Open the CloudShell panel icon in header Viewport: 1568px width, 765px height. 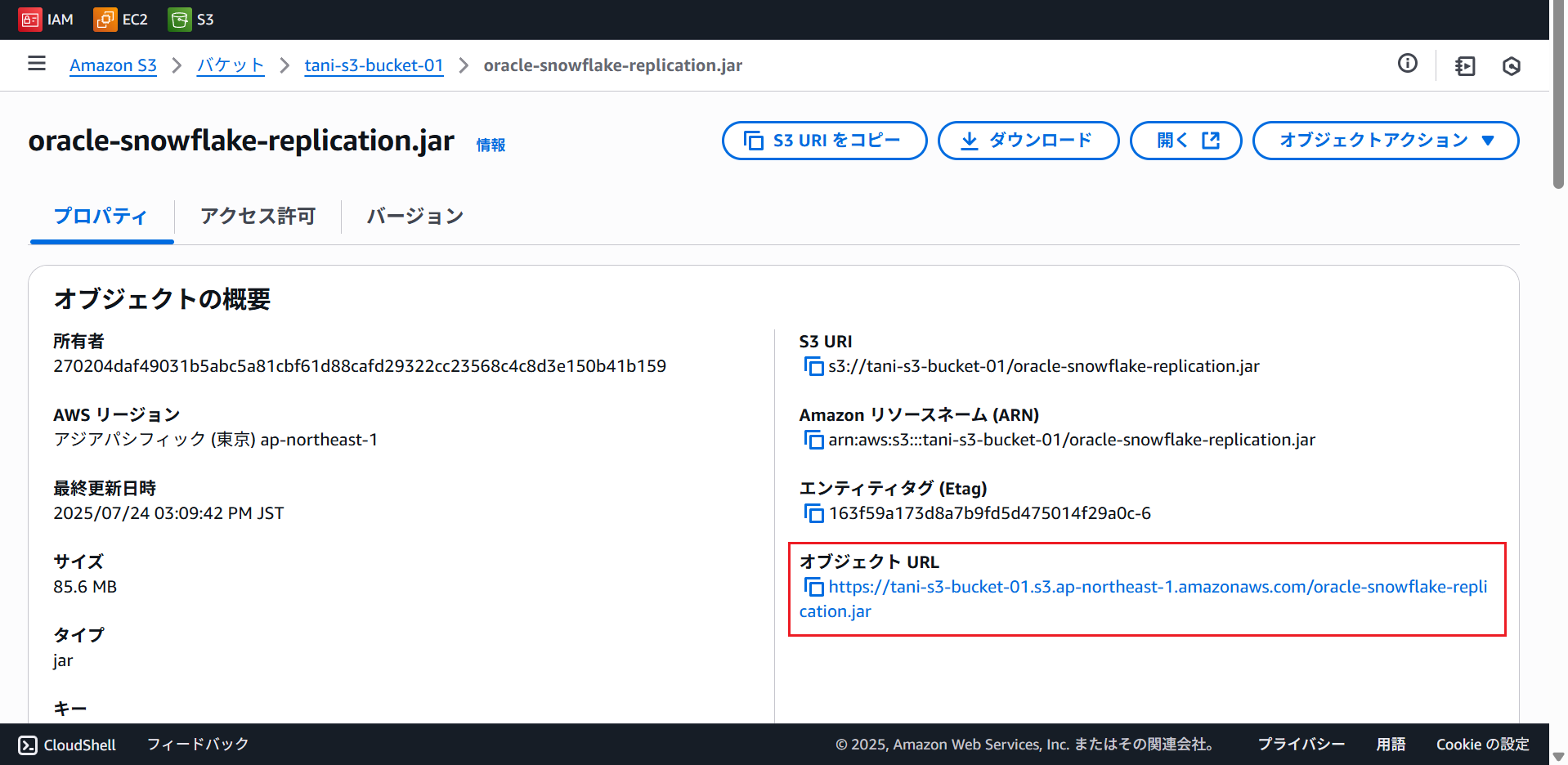point(1465,65)
